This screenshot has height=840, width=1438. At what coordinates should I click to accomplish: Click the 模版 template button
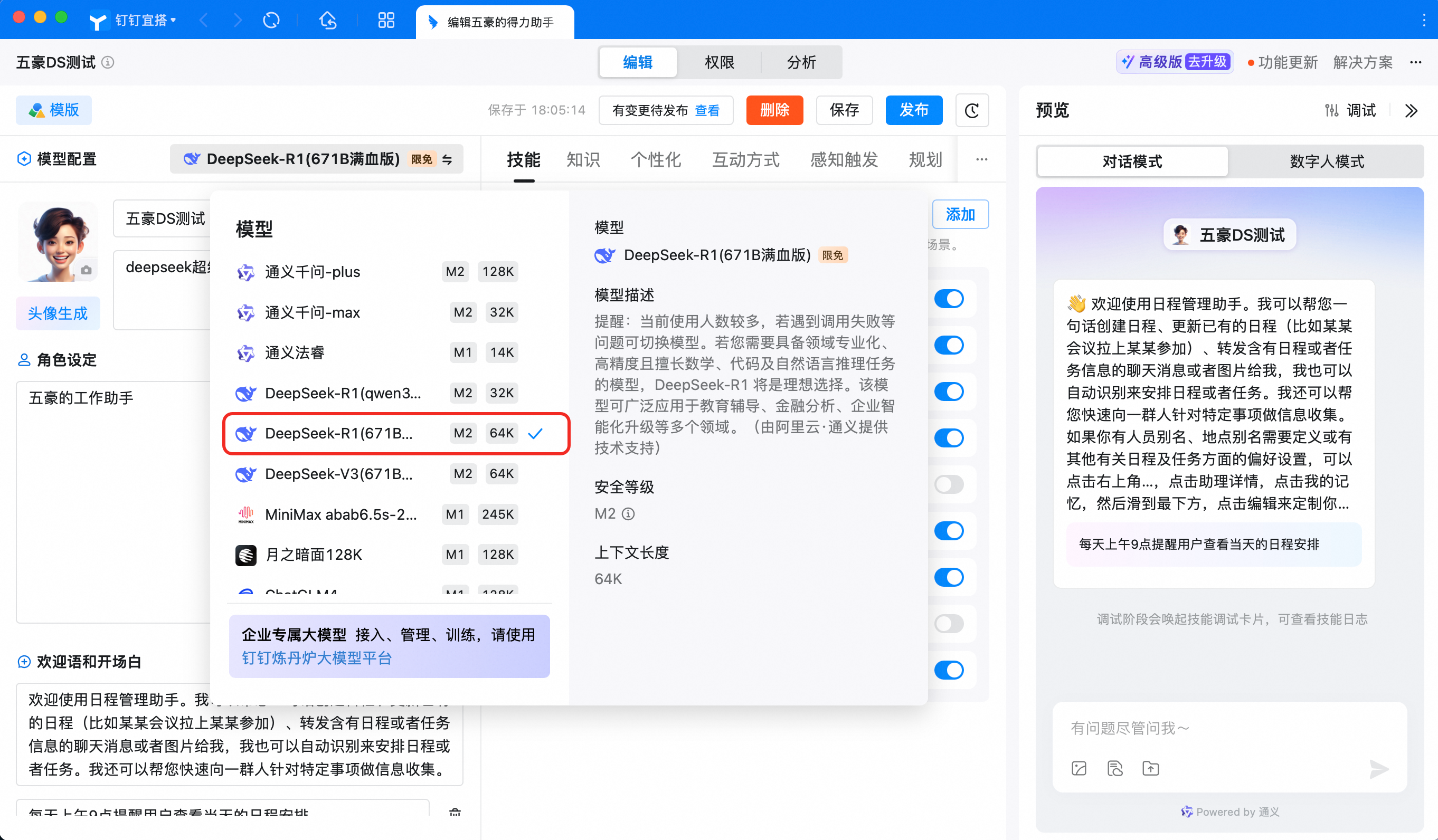tap(54, 110)
